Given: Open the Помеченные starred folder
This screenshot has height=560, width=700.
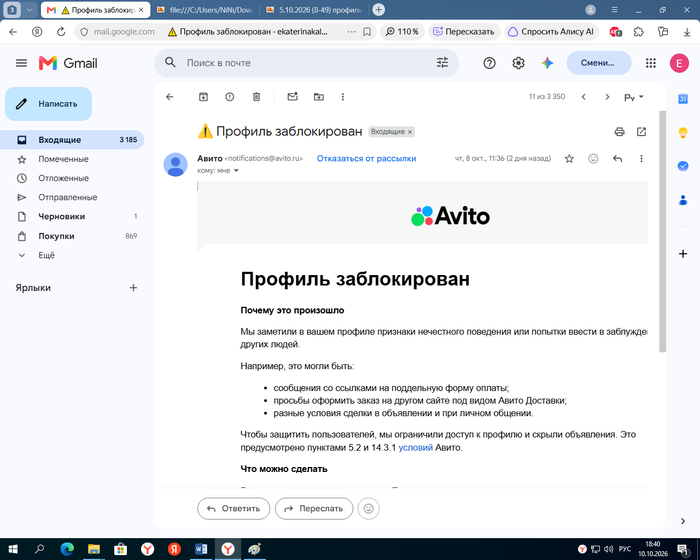Looking at the screenshot, I should 72,159.
